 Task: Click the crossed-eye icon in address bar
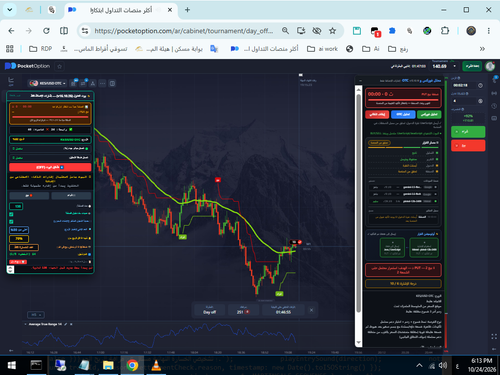tap(317, 31)
